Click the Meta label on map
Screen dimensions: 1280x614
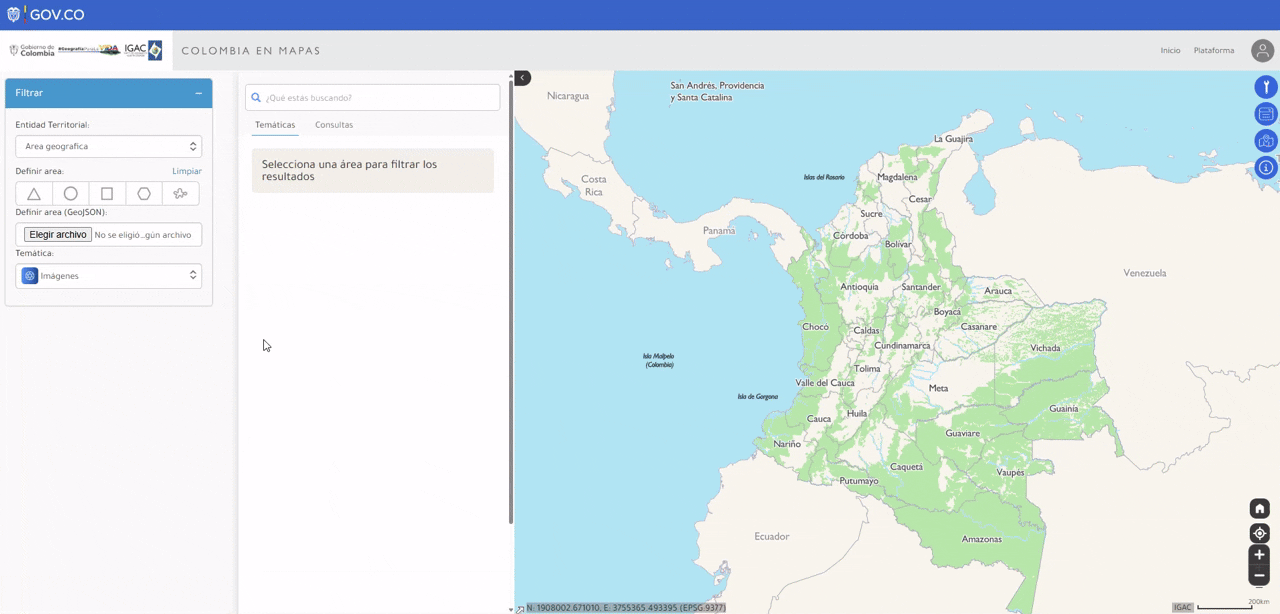click(x=938, y=388)
